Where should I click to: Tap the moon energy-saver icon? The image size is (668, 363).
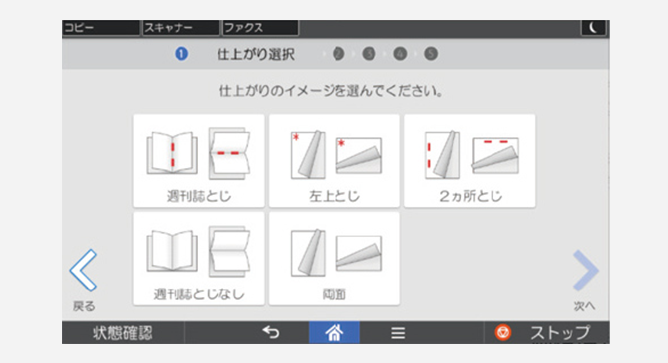pyautogui.click(x=593, y=28)
